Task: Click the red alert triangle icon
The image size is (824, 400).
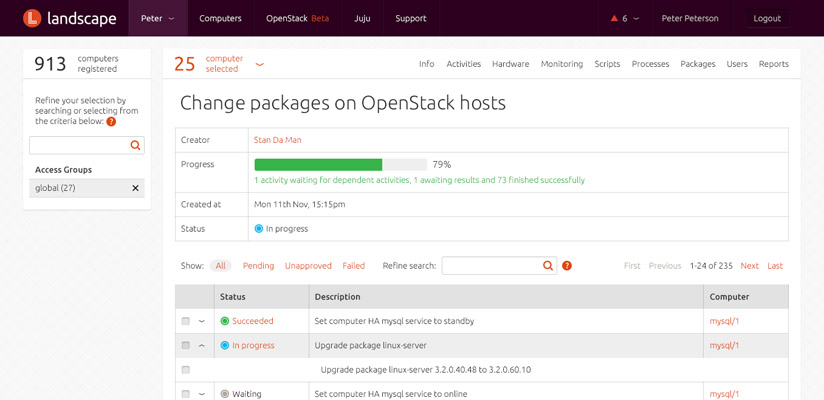Action: pyautogui.click(x=614, y=18)
